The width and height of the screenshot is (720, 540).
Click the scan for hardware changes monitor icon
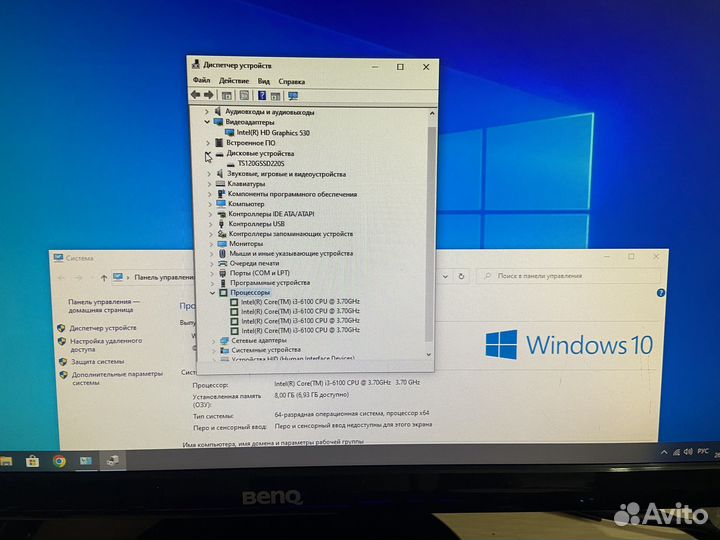[293, 96]
